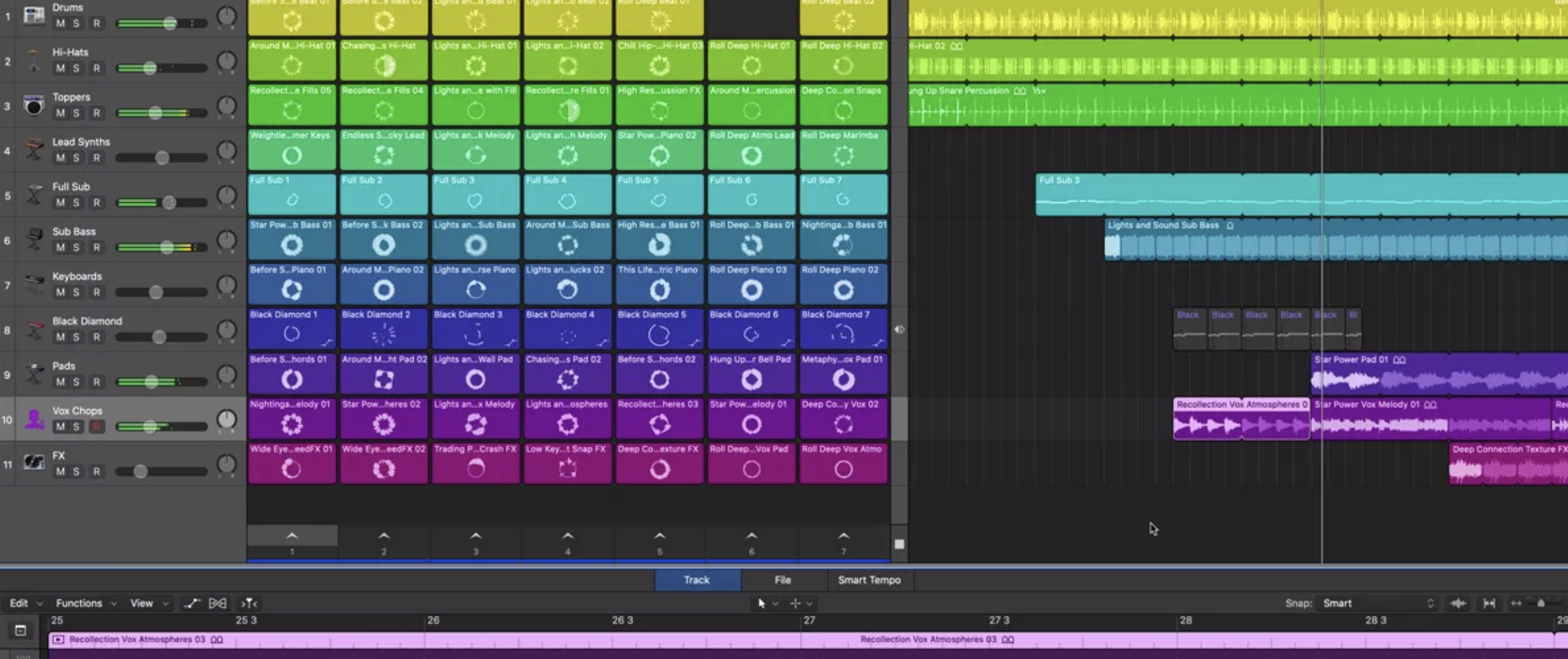The height and width of the screenshot is (659, 1568).
Task: Click the grid stop square button
Action: point(899,544)
